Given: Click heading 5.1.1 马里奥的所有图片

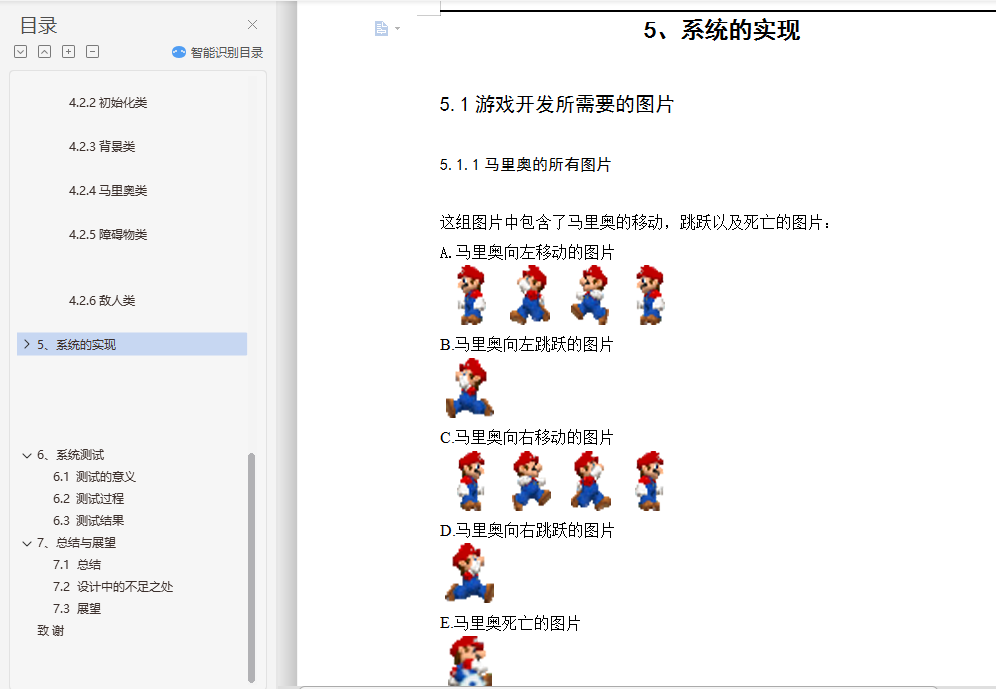Looking at the screenshot, I should [525, 165].
